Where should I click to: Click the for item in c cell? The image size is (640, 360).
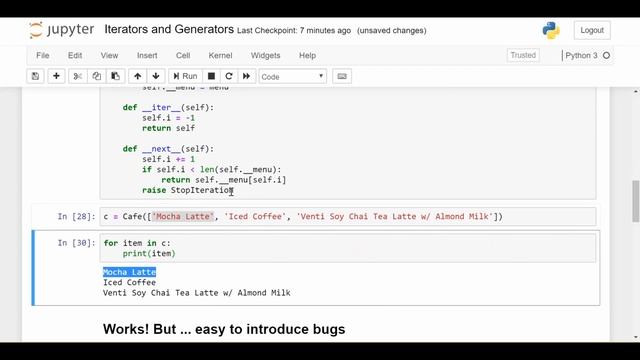[348, 248]
